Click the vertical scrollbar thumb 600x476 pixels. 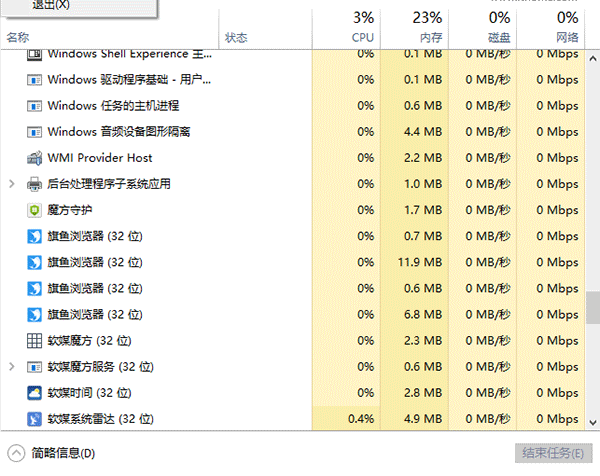[x=593, y=308]
